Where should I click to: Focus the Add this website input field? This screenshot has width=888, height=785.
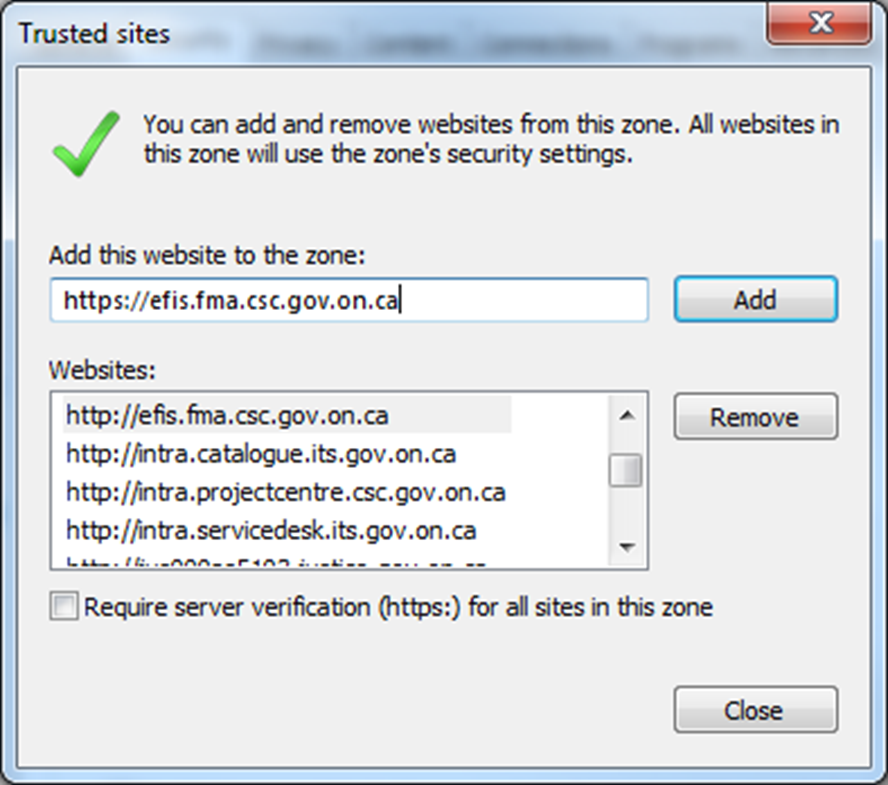(348, 300)
